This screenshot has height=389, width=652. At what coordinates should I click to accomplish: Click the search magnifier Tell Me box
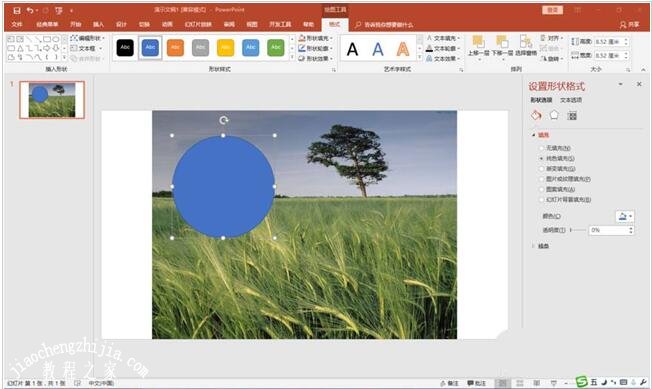pos(384,25)
